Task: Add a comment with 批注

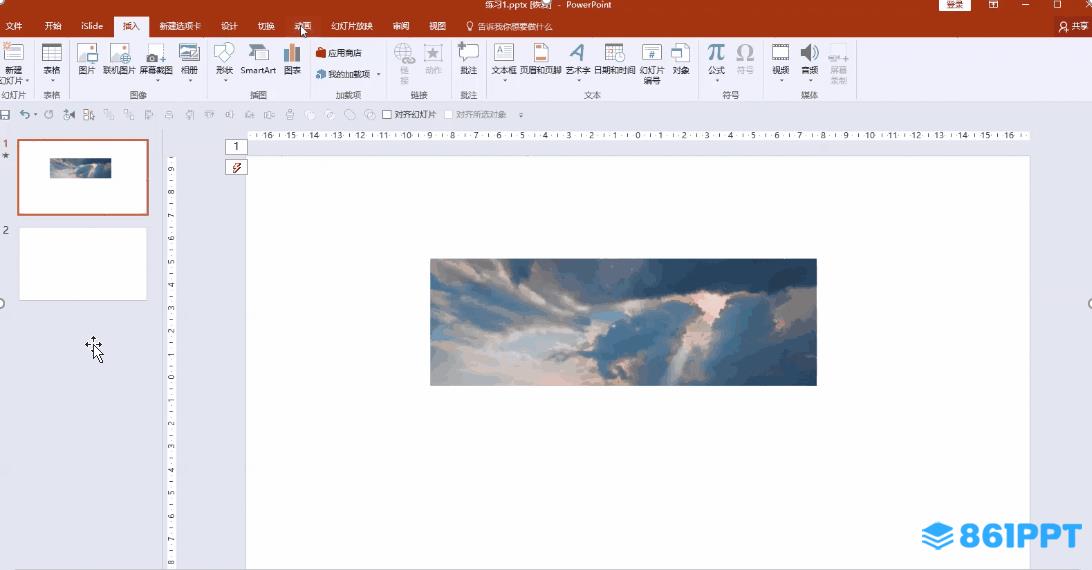Action: (468, 59)
